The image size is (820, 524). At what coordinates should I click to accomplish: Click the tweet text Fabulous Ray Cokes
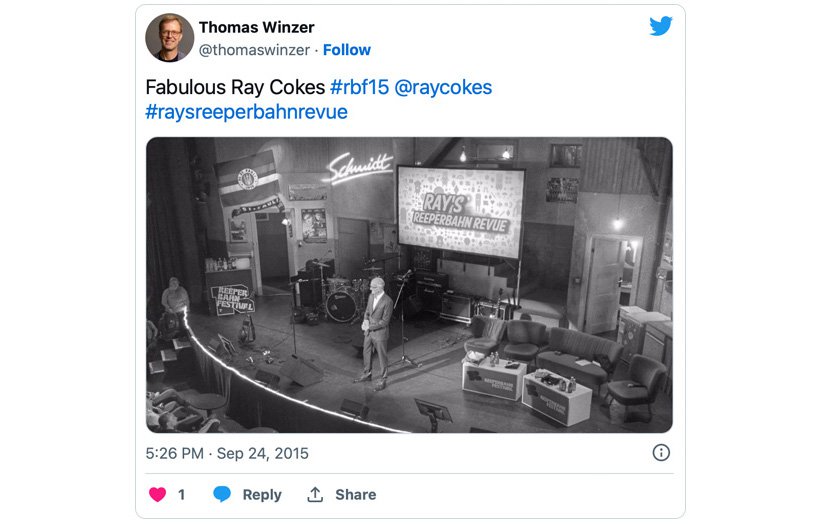click(x=235, y=87)
